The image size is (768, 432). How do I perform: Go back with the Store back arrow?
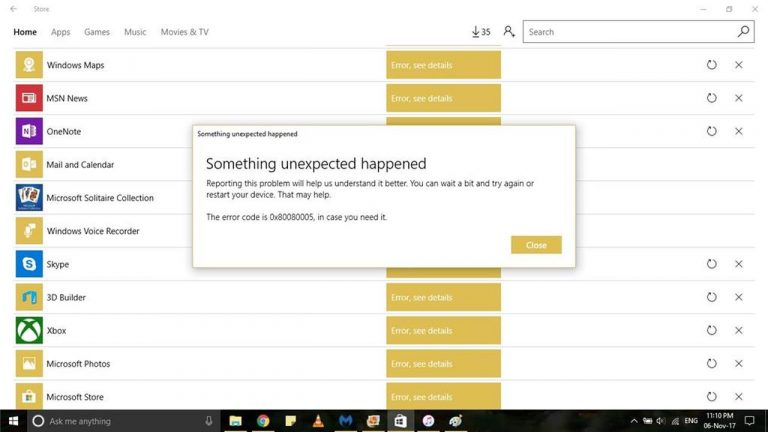pos(14,9)
